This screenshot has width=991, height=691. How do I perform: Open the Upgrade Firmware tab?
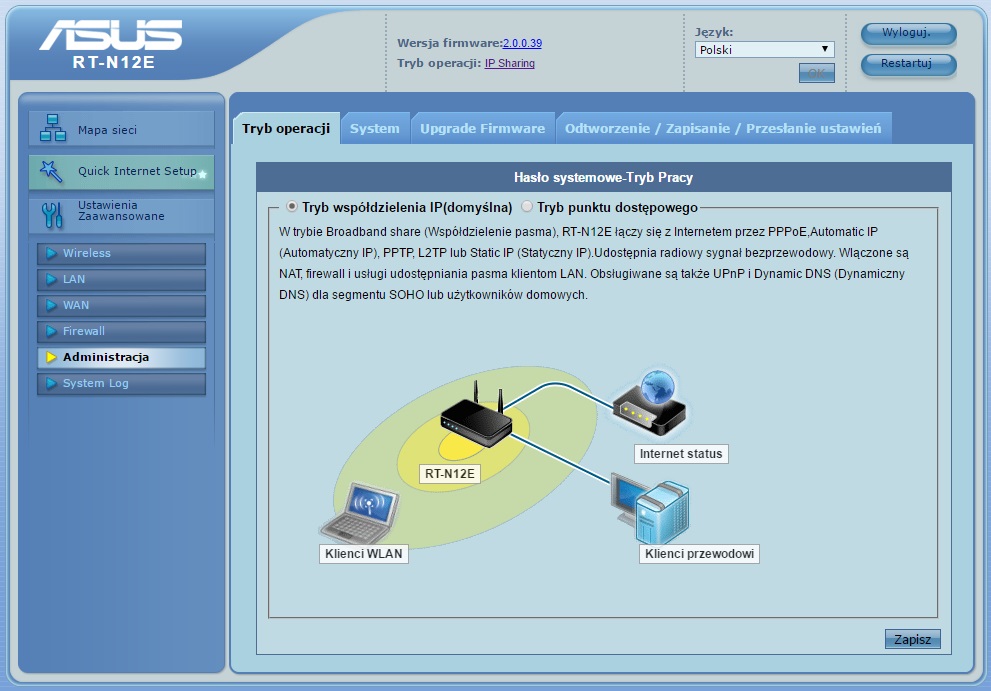(x=483, y=128)
